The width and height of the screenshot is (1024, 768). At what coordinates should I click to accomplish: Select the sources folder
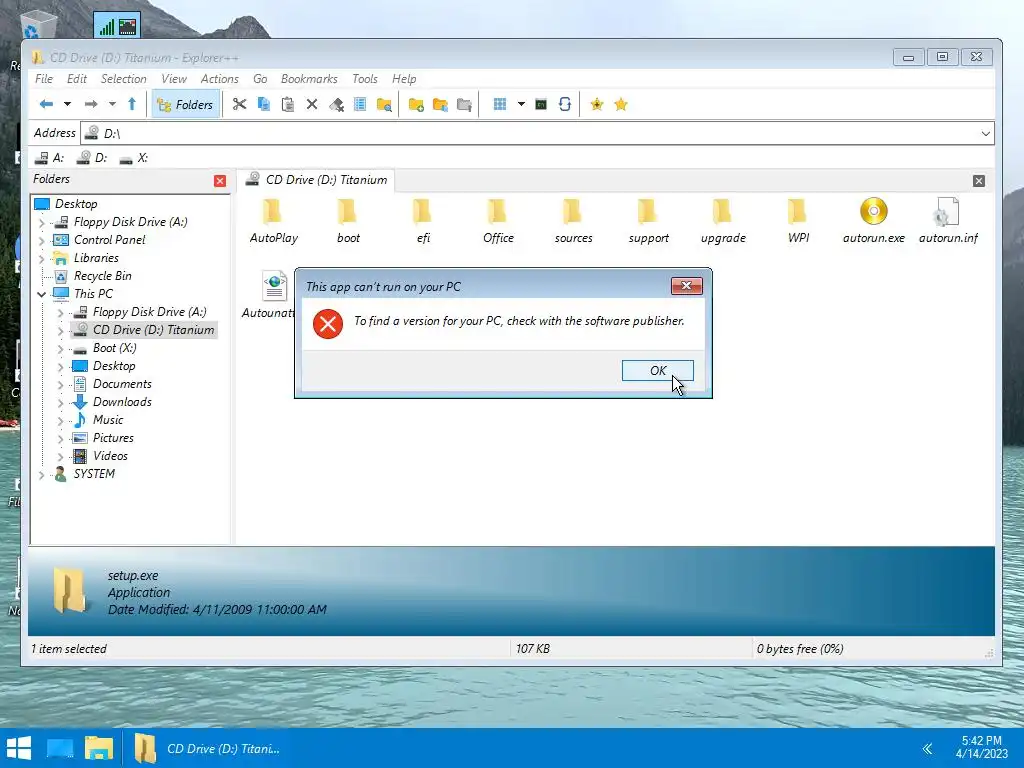coord(573,221)
